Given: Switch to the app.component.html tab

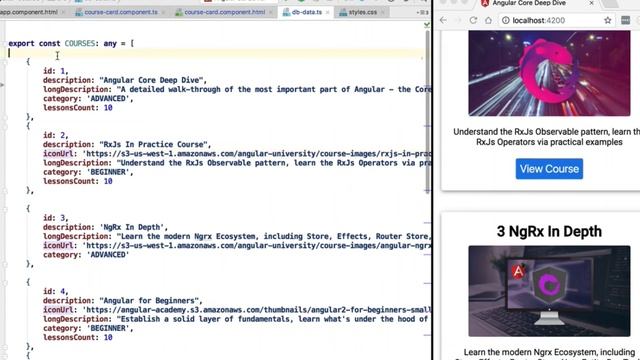Looking at the screenshot, I should 29,12.
